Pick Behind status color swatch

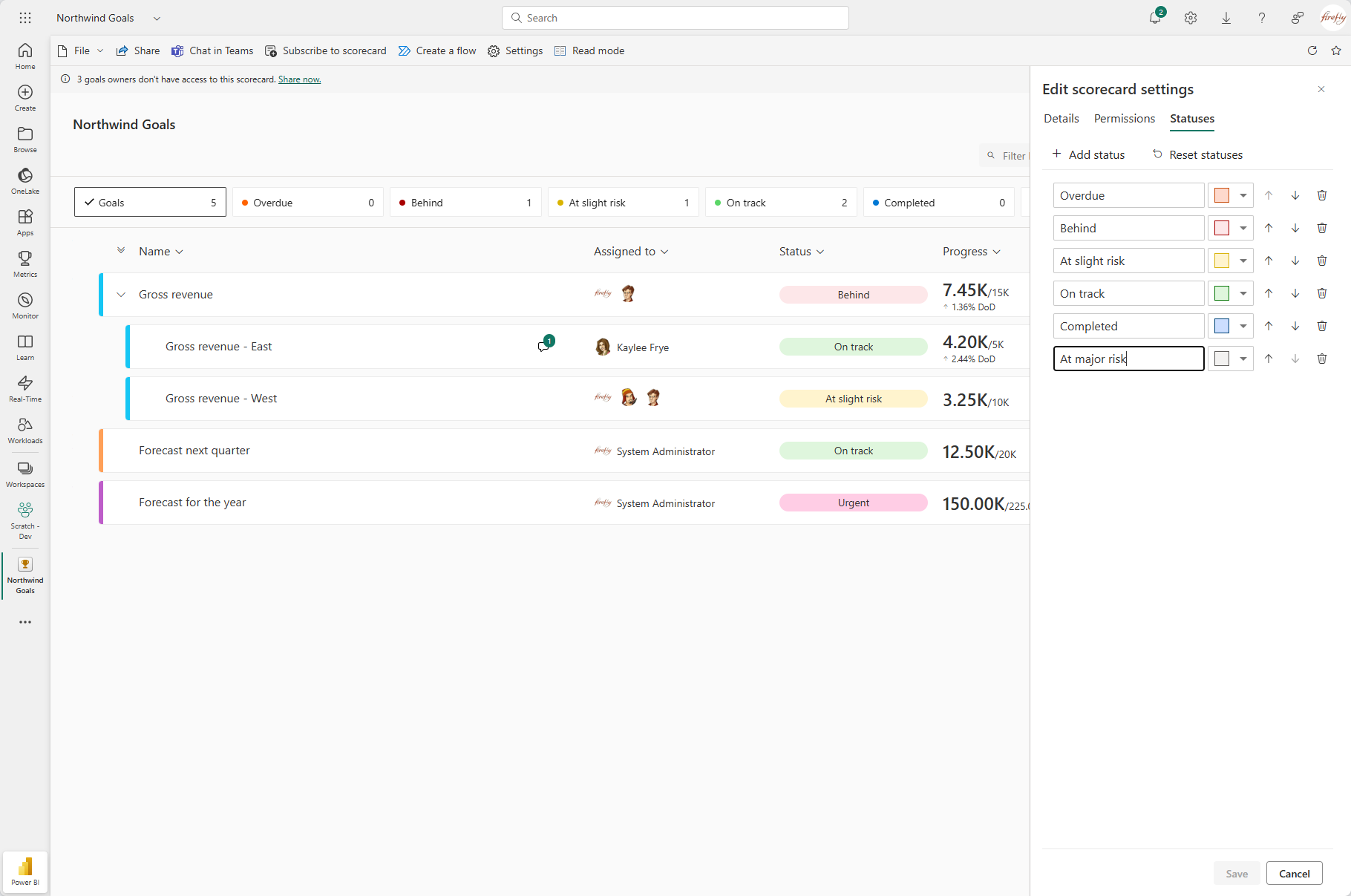(x=1222, y=228)
